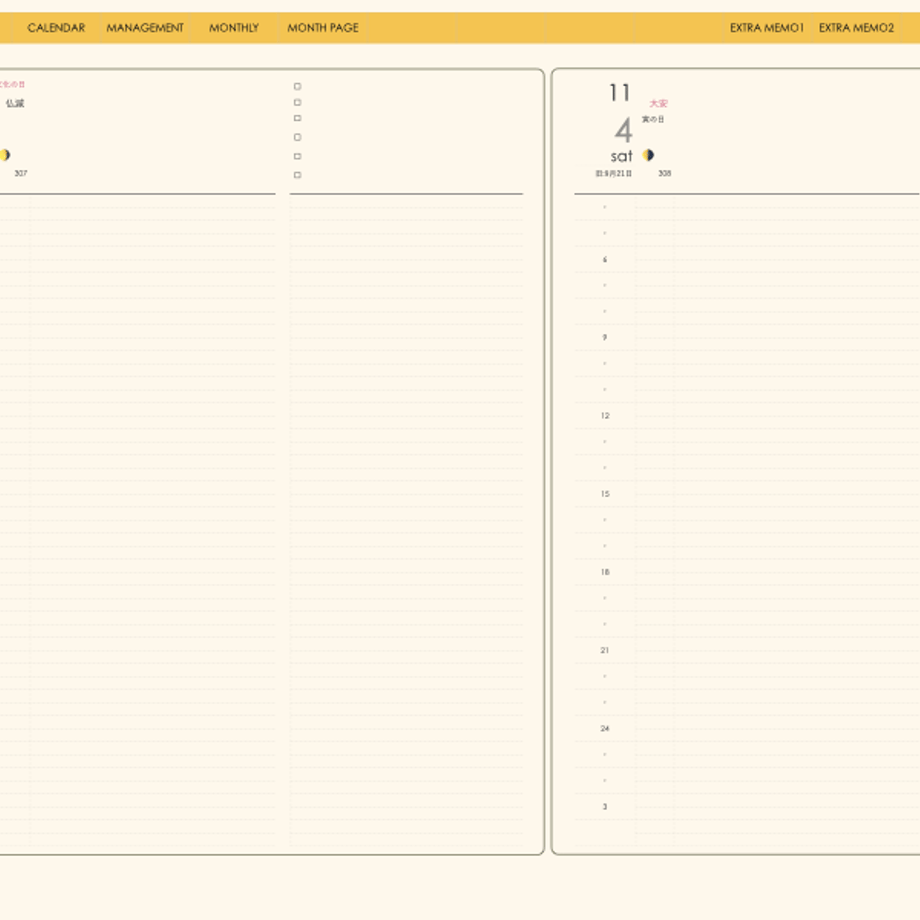
Task: Click the moon phase icon above 307
Action: pyautogui.click(x=5, y=155)
